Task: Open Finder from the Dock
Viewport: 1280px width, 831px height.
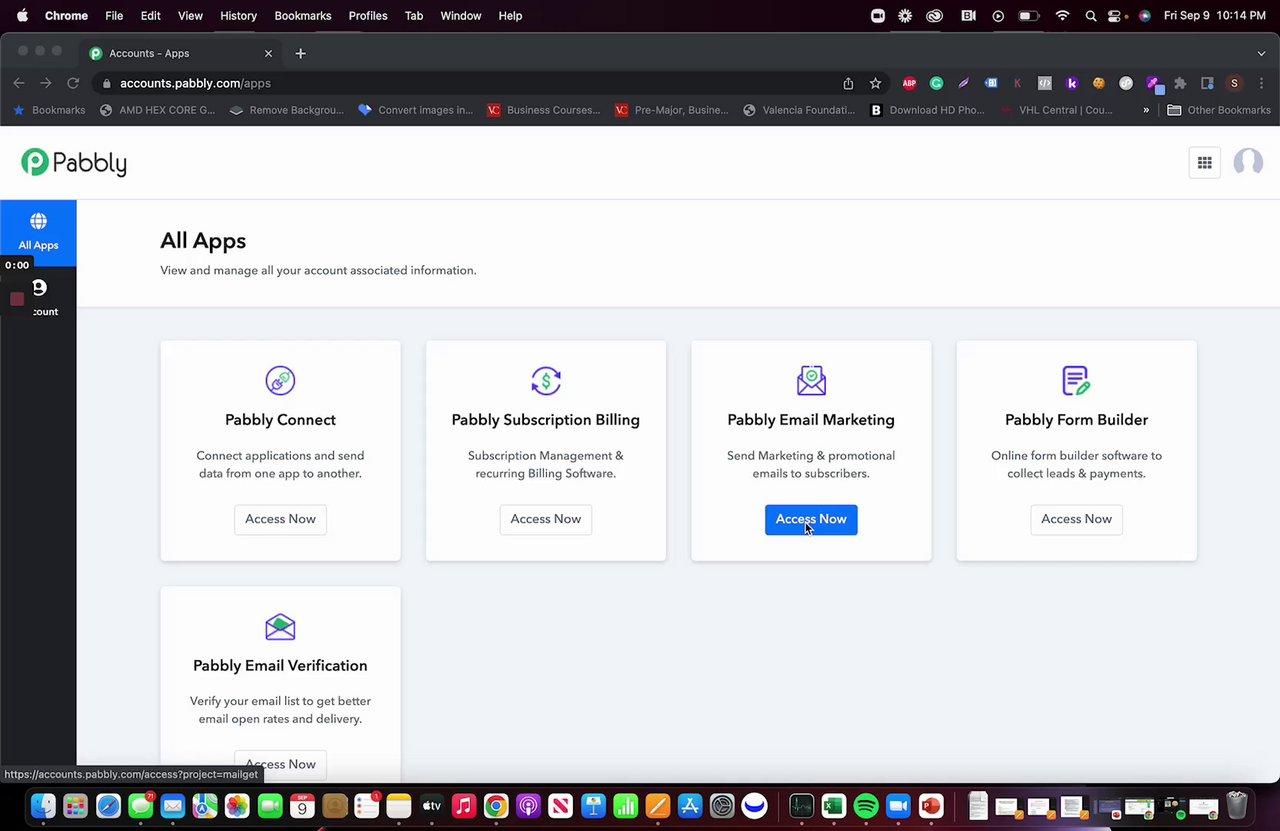Action: pos(43,805)
